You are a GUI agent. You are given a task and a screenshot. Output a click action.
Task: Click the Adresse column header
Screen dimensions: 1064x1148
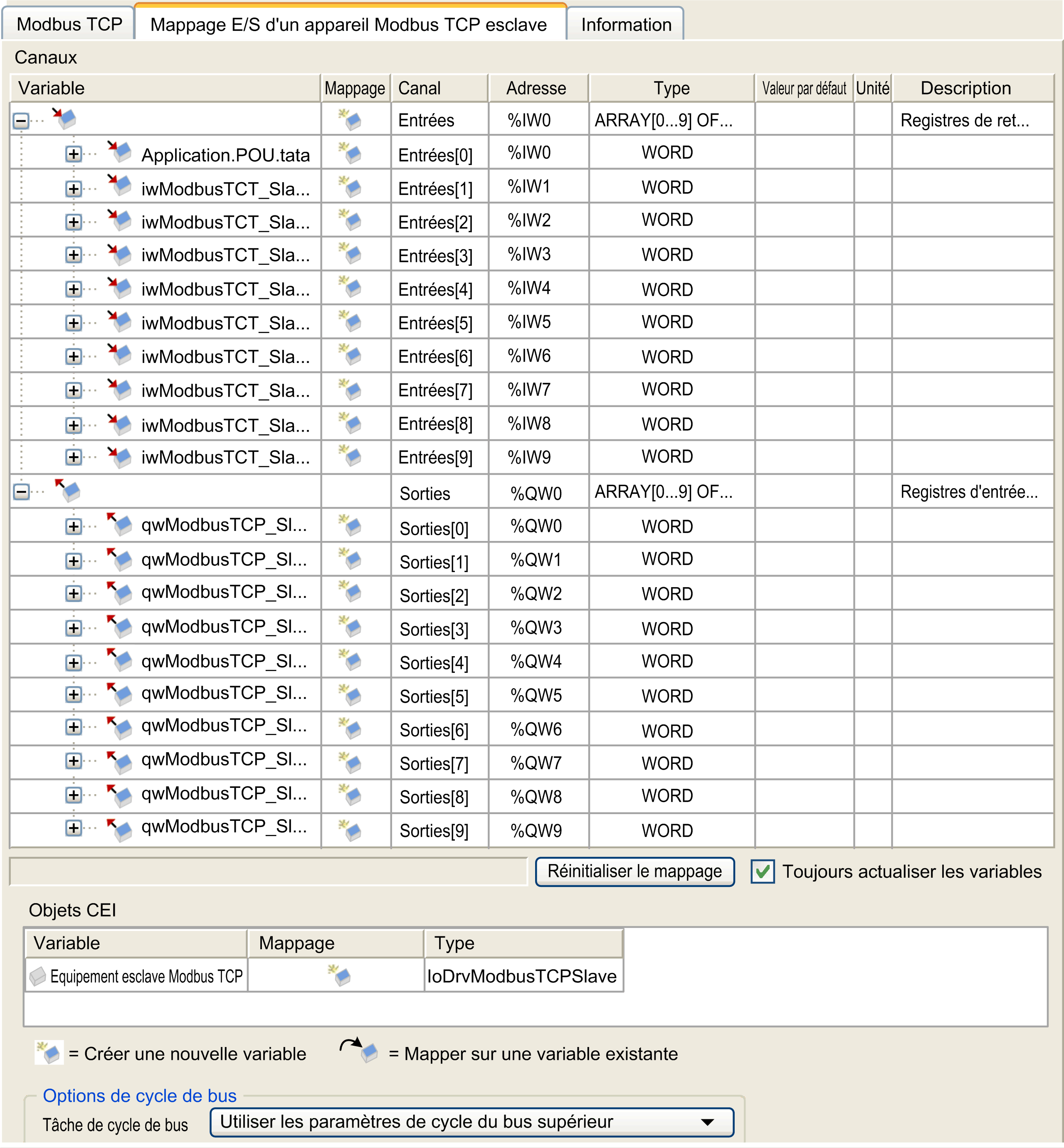[x=538, y=88]
